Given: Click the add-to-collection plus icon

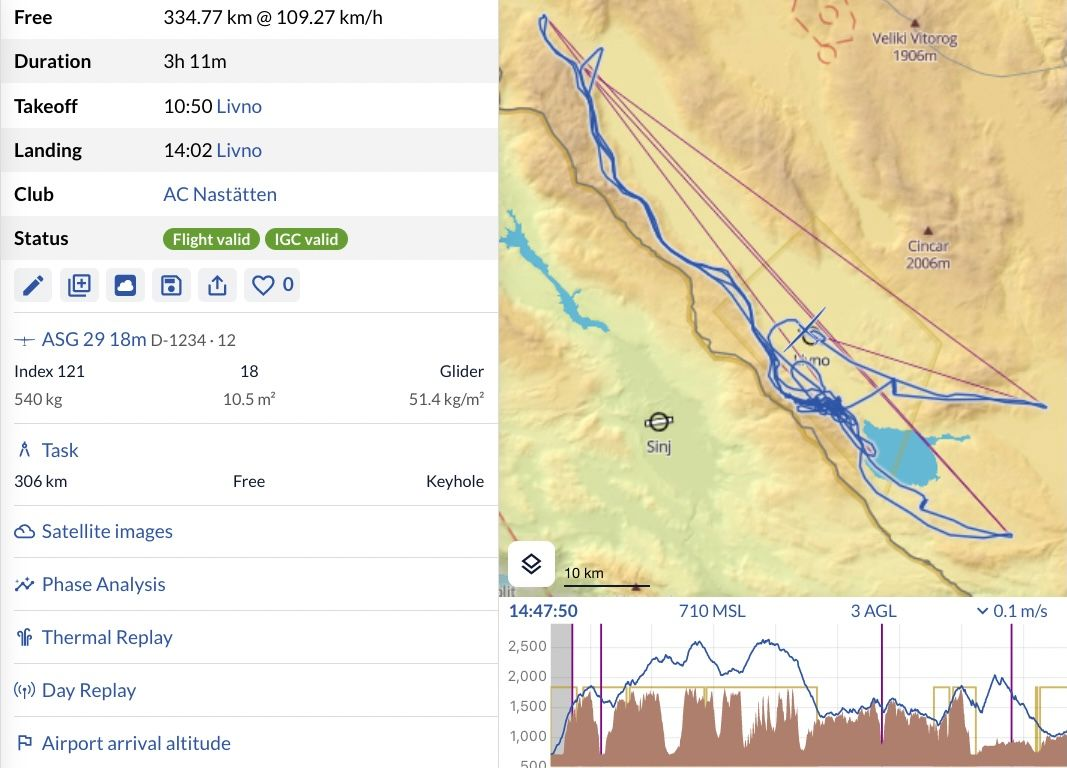Looking at the screenshot, I should [79, 285].
